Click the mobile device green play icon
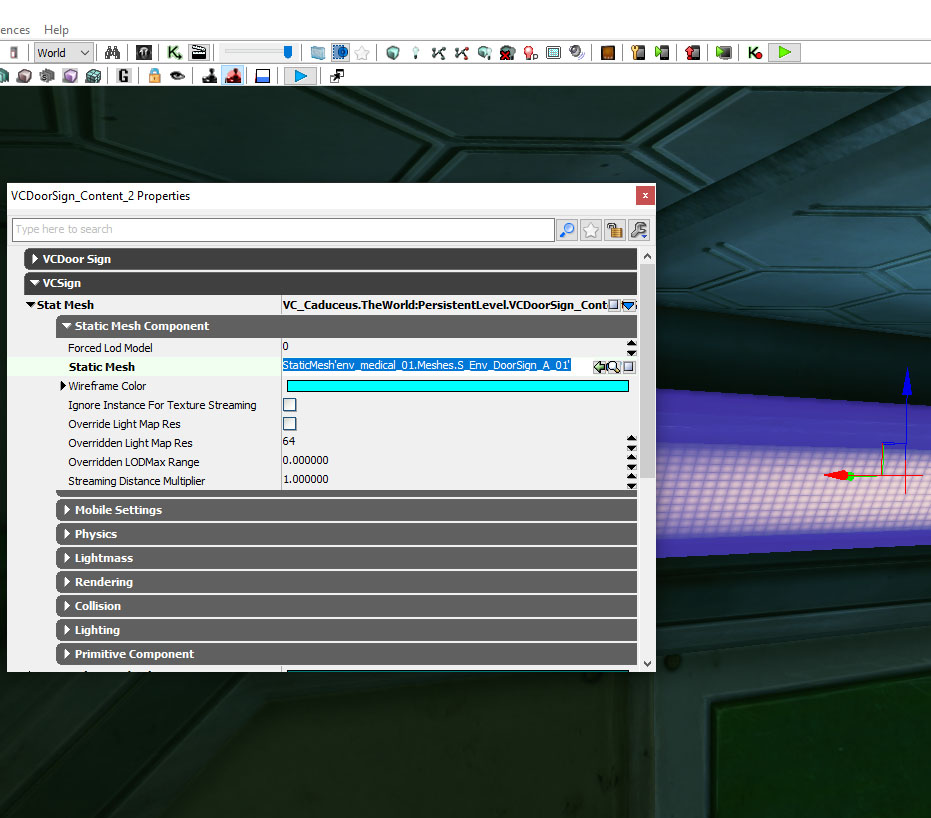The image size is (931, 818). 661,53
